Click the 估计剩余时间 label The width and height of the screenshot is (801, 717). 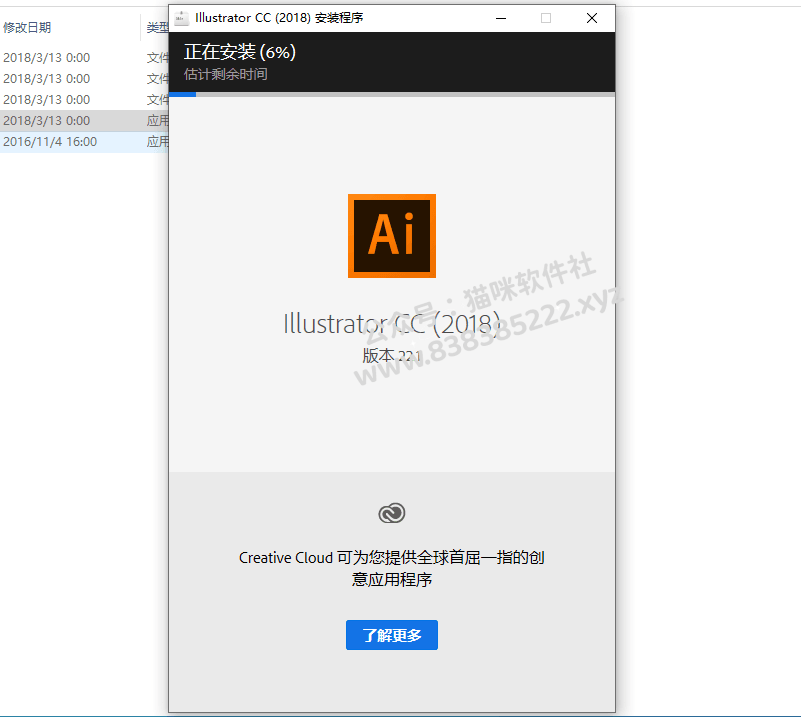(226, 75)
